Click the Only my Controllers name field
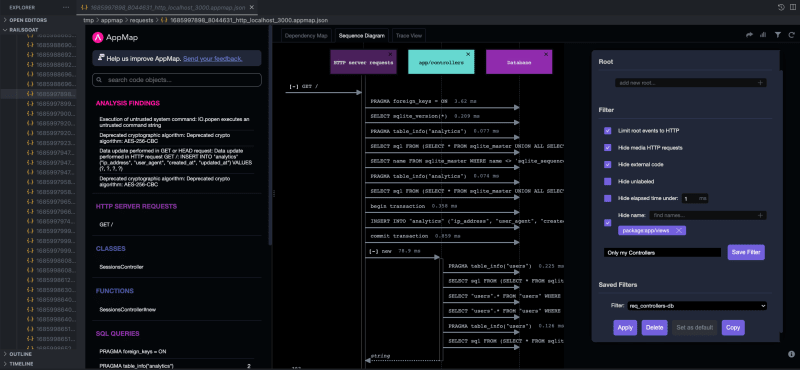Screen dimensions: 800x370 pos(662,253)
